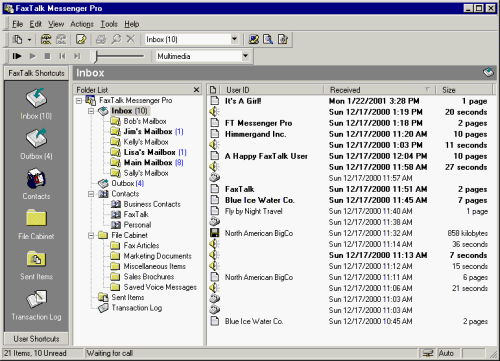Click the print toolbar icon
500x361 pixels.
click(101, 39)
